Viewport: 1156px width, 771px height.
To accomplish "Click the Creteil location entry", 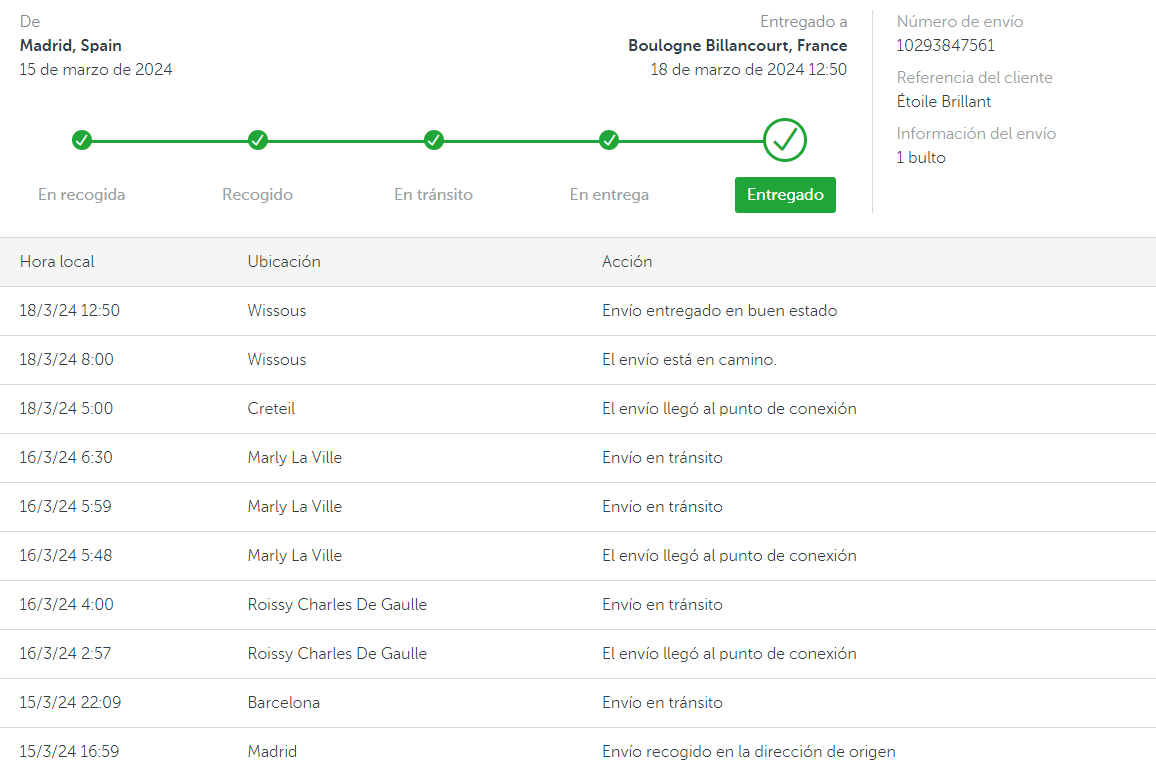I will coord(271,409).
